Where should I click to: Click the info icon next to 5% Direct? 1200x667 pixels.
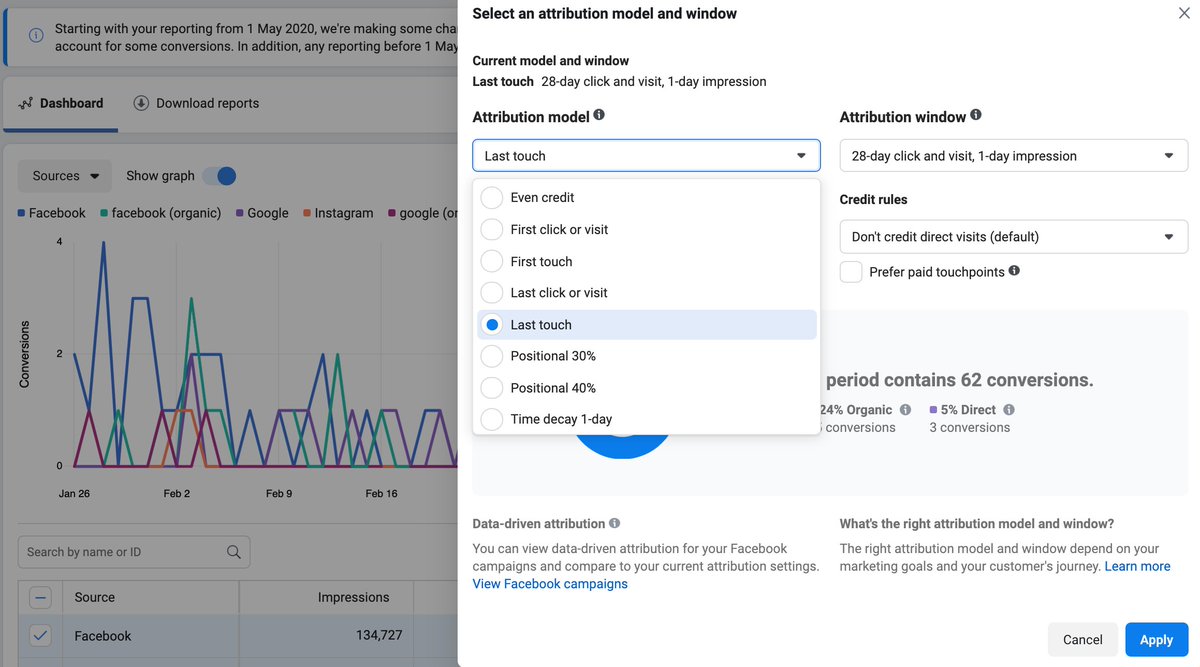point(1009,410)
